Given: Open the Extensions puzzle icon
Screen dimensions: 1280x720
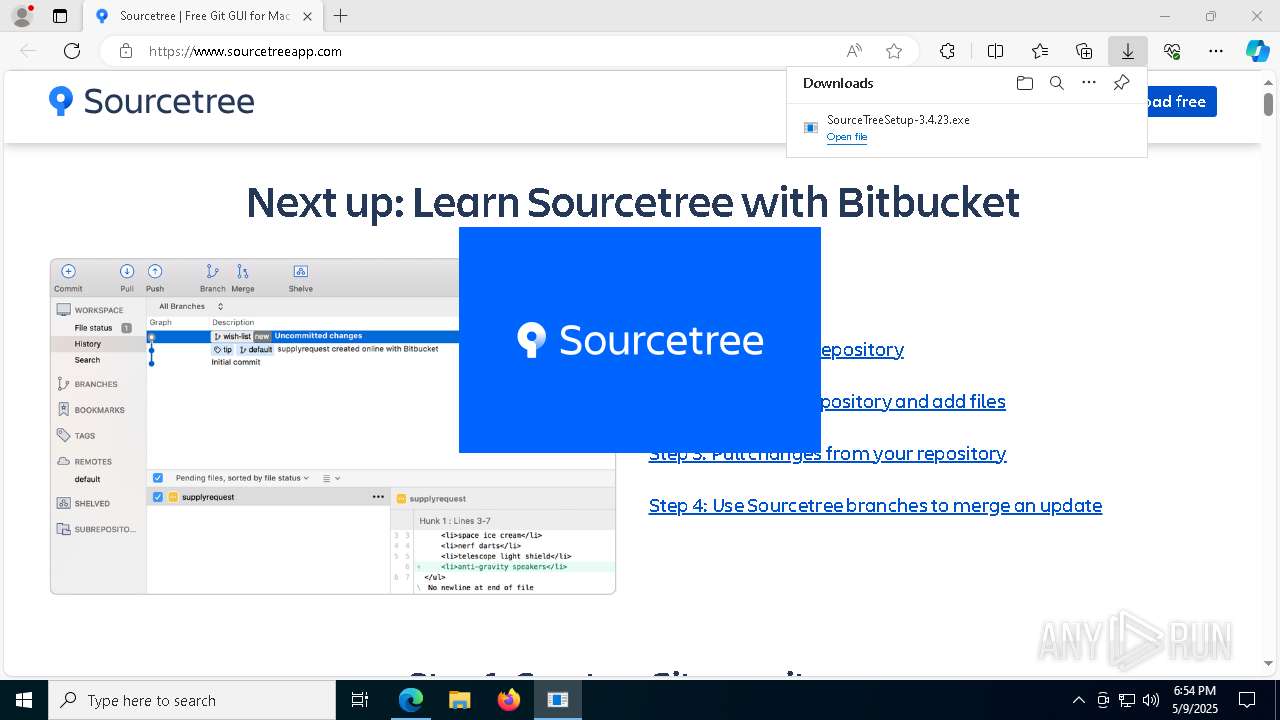Looking at the screenshot, I should [947, 51].
